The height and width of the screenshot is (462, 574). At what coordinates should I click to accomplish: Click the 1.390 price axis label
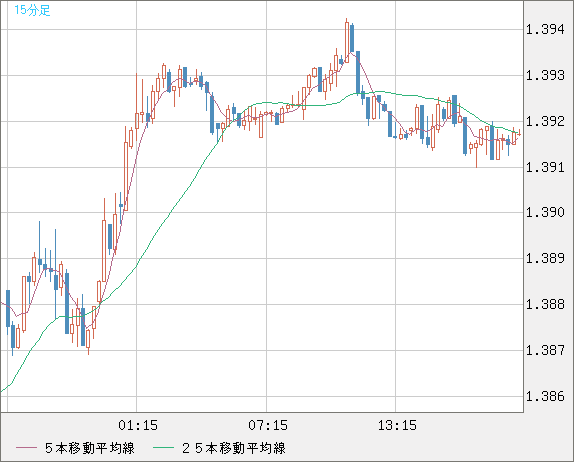click(545, 212)
